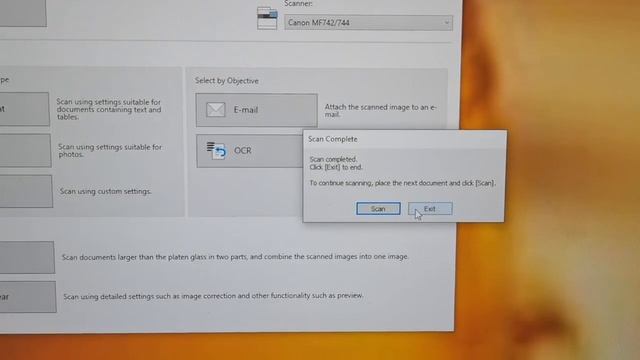Click the button beside 'Scan using detailed settings'
The width and height of the screenshot is (640, 360).
click(28, 297)
